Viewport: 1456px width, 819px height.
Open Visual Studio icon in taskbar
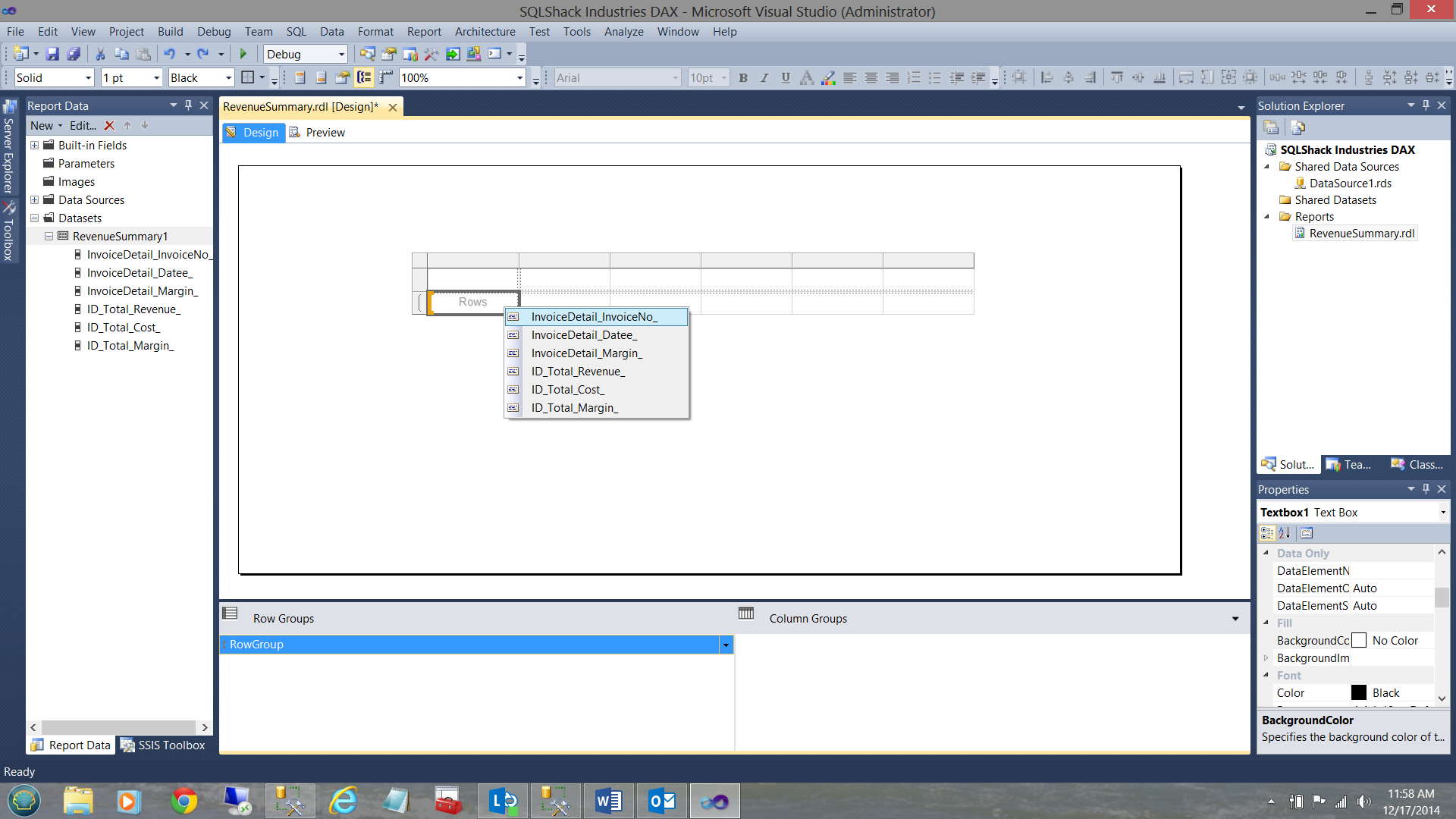(x=714, y=801)
